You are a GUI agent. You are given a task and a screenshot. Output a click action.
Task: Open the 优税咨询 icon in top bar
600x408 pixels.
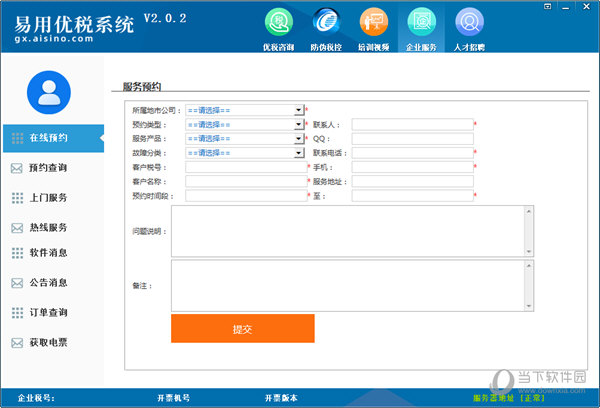279,22
